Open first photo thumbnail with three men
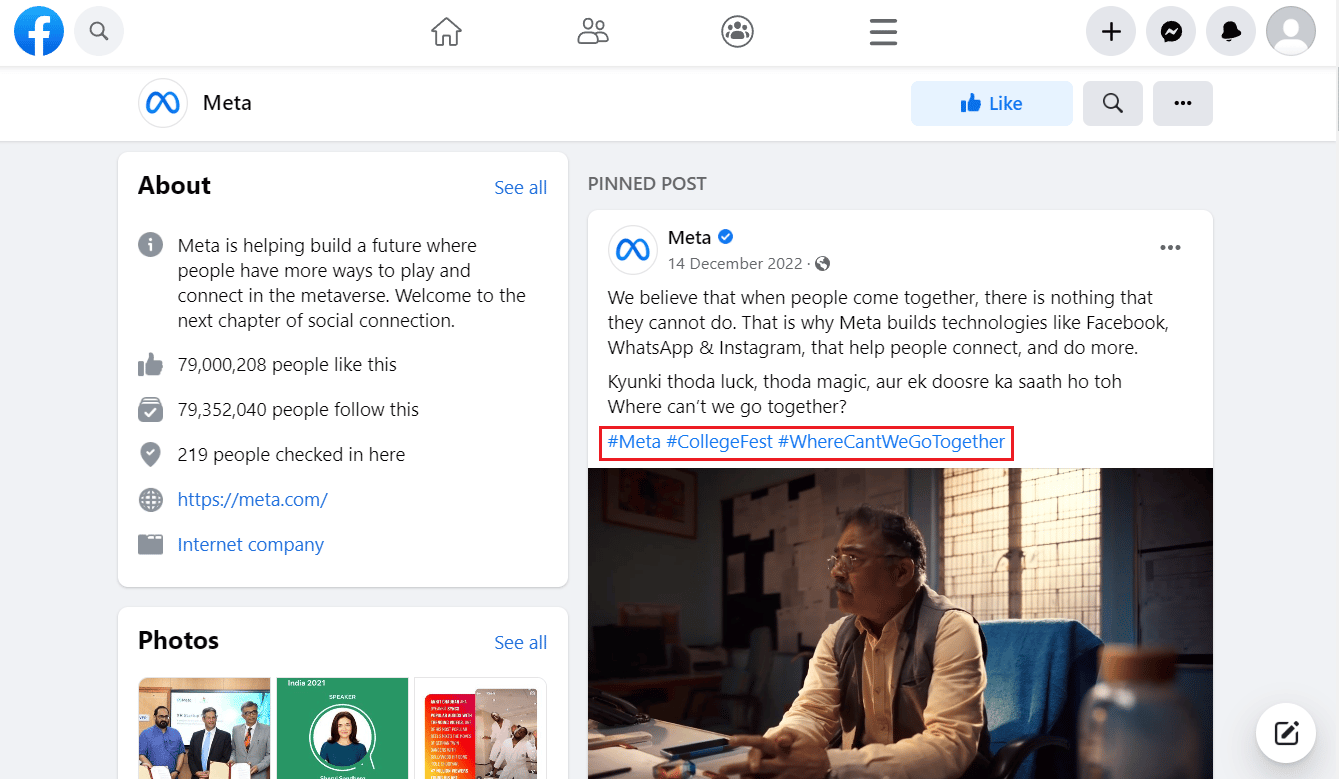 pyautogui.click(x=204, y=728)
